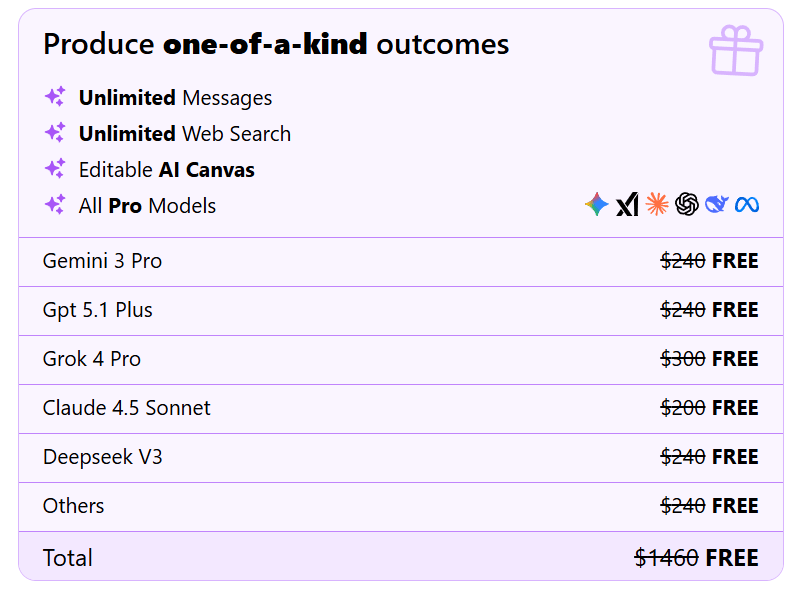
Task: Click the Deepseek whale logo icon
Action: (x=717, y=205)
